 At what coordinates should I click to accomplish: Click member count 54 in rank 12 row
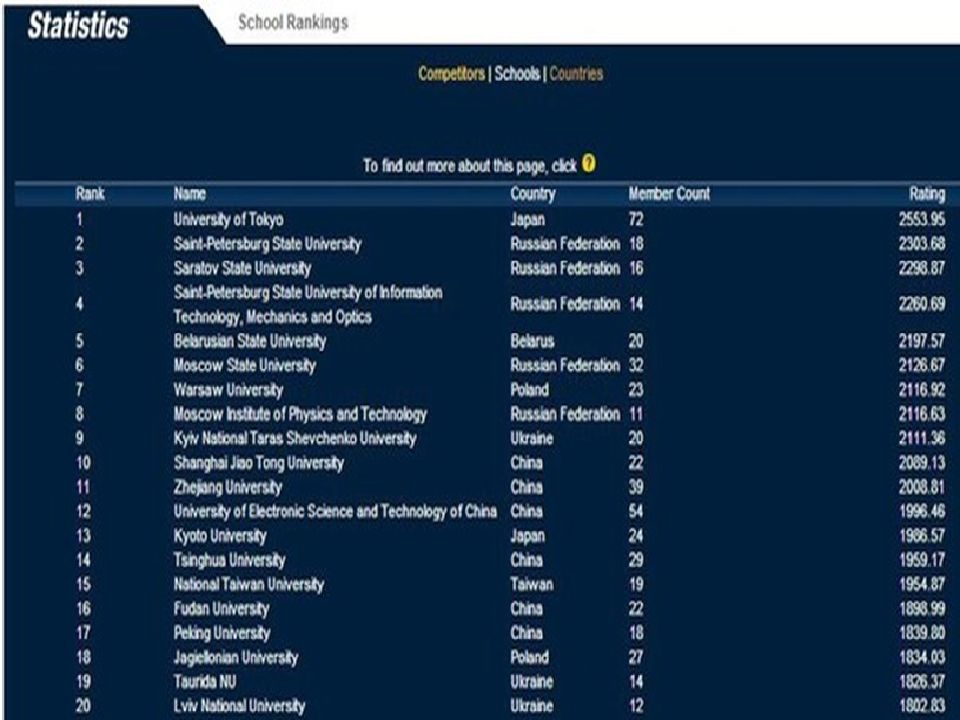point(636,511)
